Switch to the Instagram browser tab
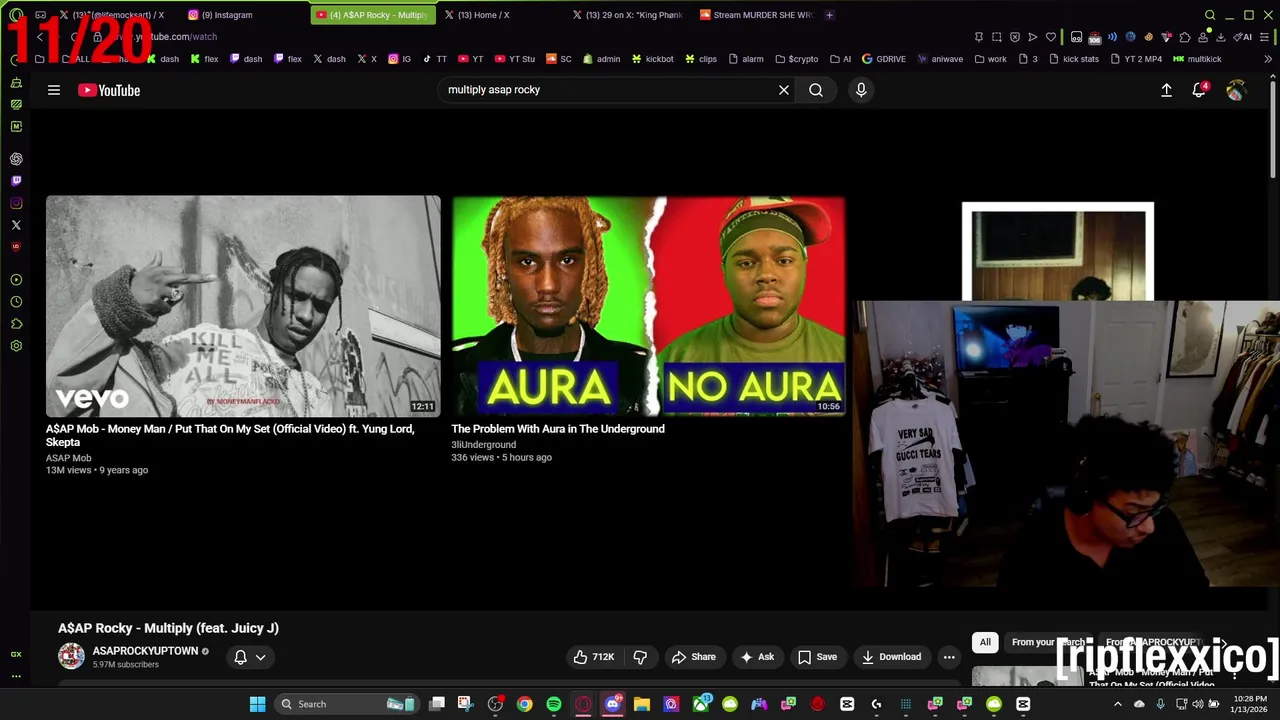The height and width of the screenshot is (720, 1280). (243, 15)
